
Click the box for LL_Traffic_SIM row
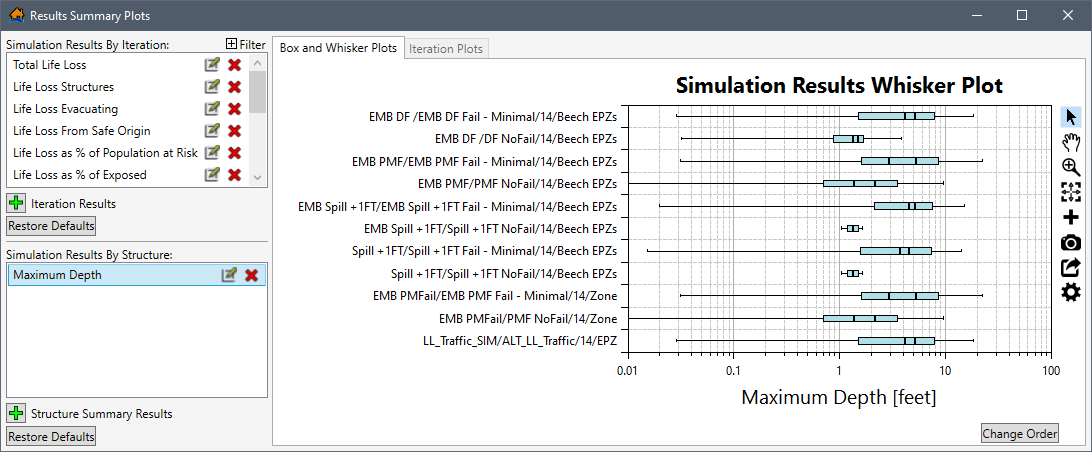[896, 341]
